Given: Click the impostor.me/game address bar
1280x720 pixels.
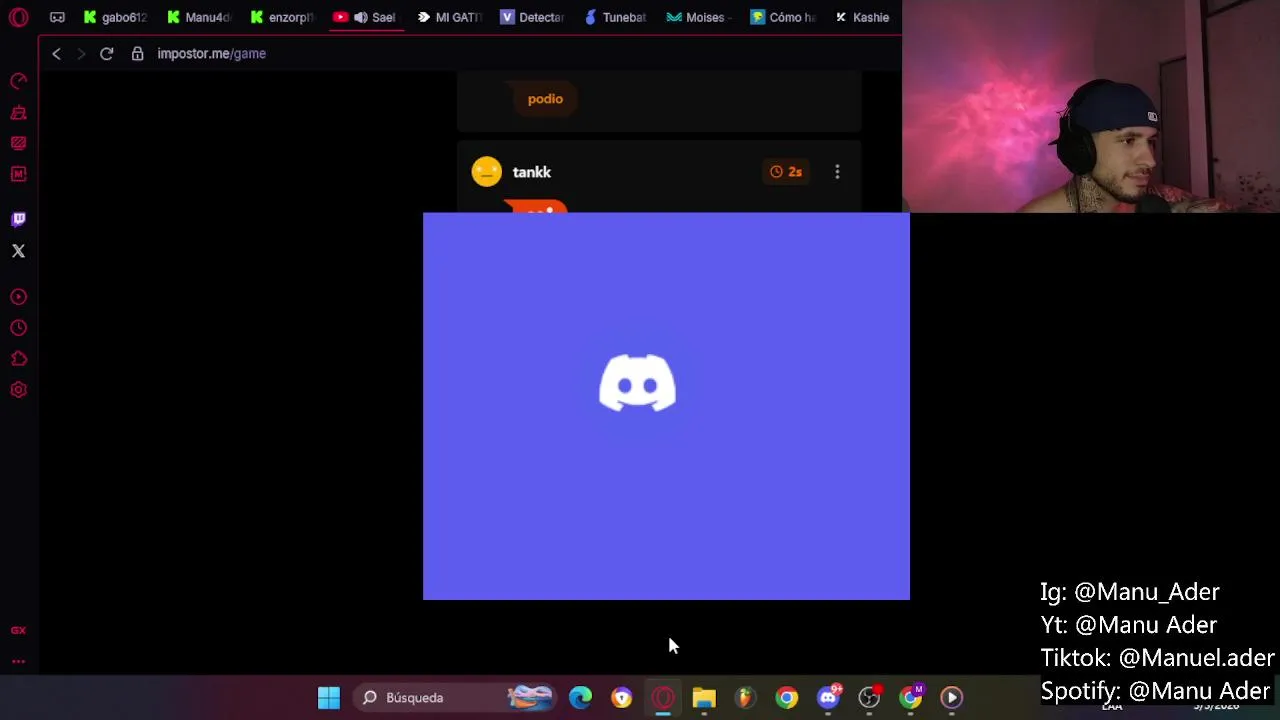Looking at the screenshot, I should coord(211,53).
